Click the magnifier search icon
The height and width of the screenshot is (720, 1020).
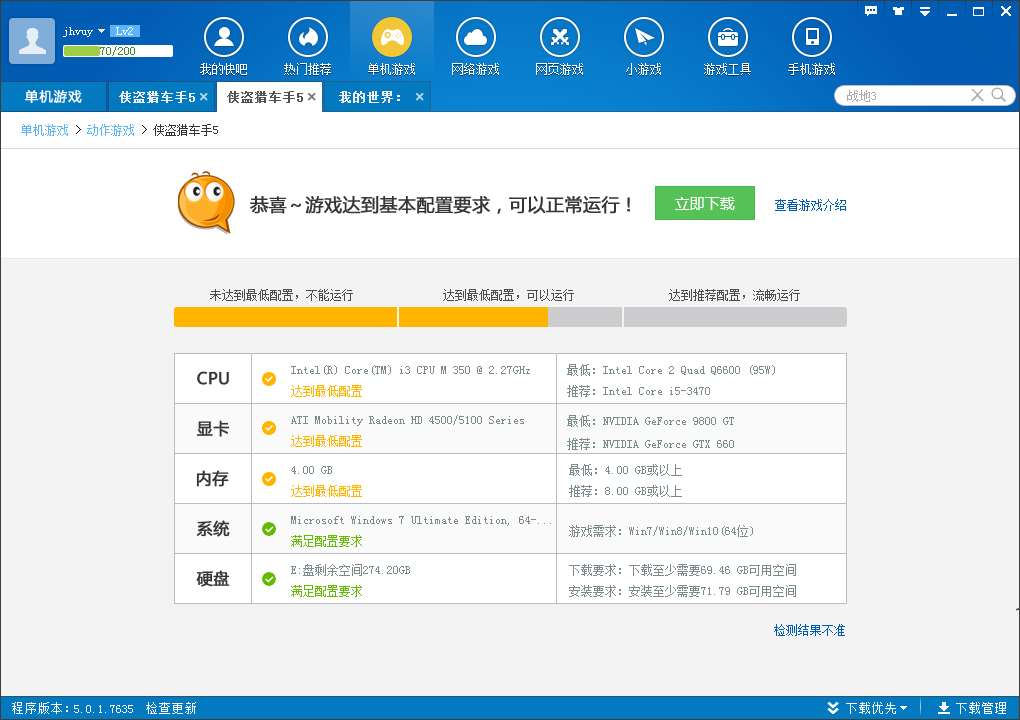999,96
